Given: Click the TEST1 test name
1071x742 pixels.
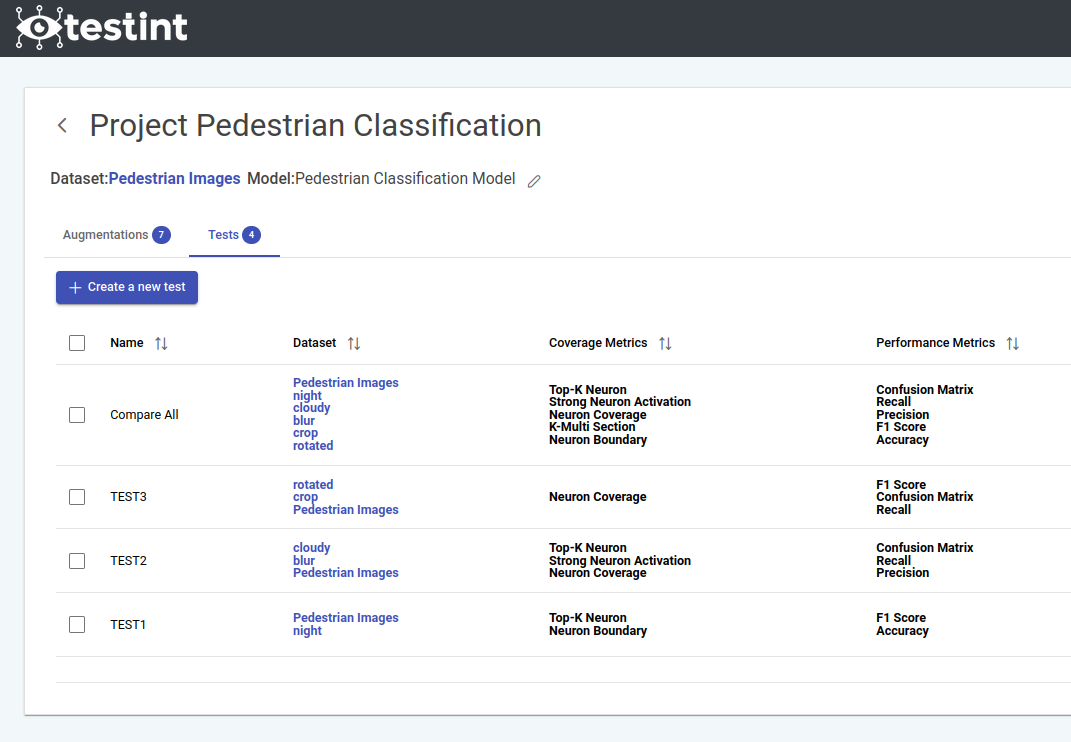Looking at the screenshot, I should pos(128,625).
